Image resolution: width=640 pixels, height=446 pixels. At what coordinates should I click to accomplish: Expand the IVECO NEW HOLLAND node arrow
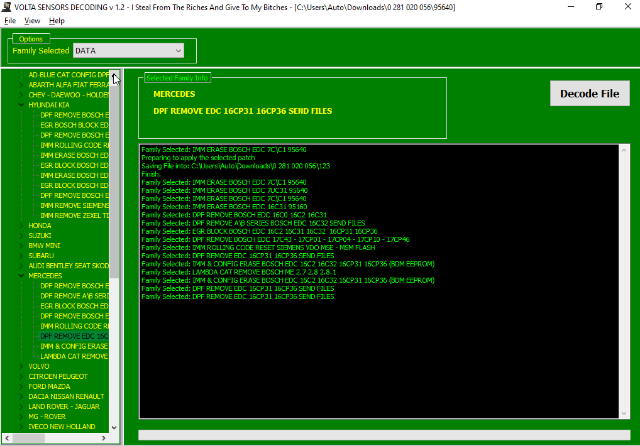click(21, 427)
